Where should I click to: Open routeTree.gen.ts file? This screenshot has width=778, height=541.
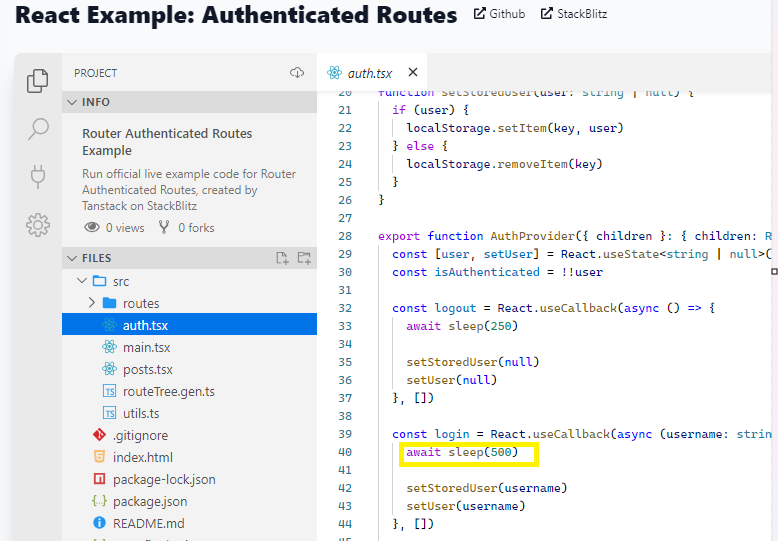169,391
